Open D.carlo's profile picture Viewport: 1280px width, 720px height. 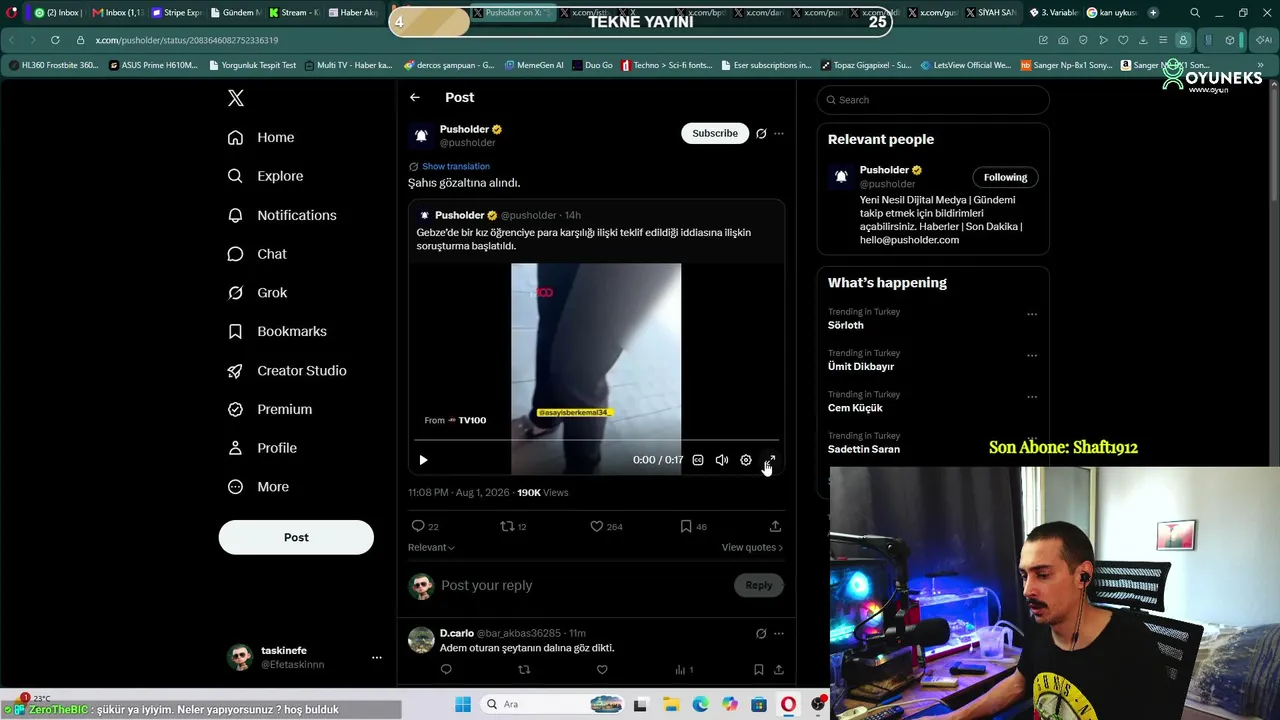421,639
